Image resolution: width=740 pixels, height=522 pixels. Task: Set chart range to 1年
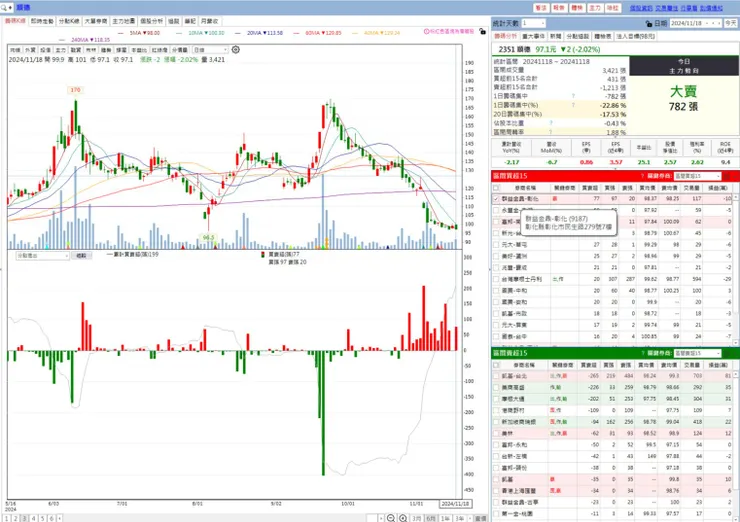[445, 518]
